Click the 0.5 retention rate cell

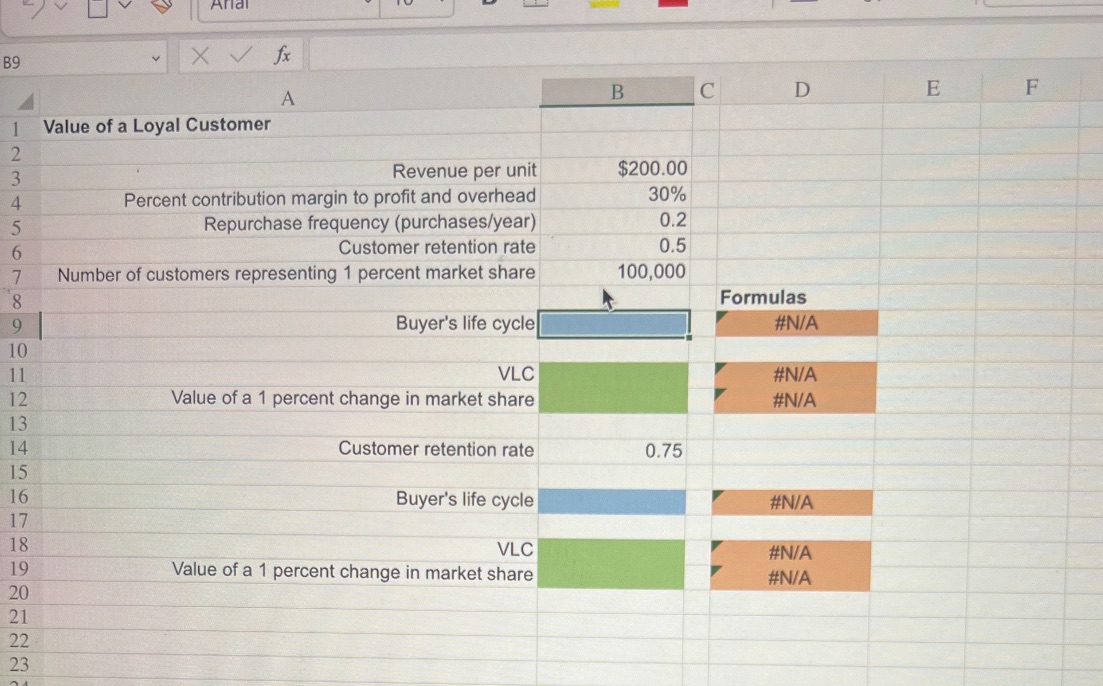[x=617, y=246]
